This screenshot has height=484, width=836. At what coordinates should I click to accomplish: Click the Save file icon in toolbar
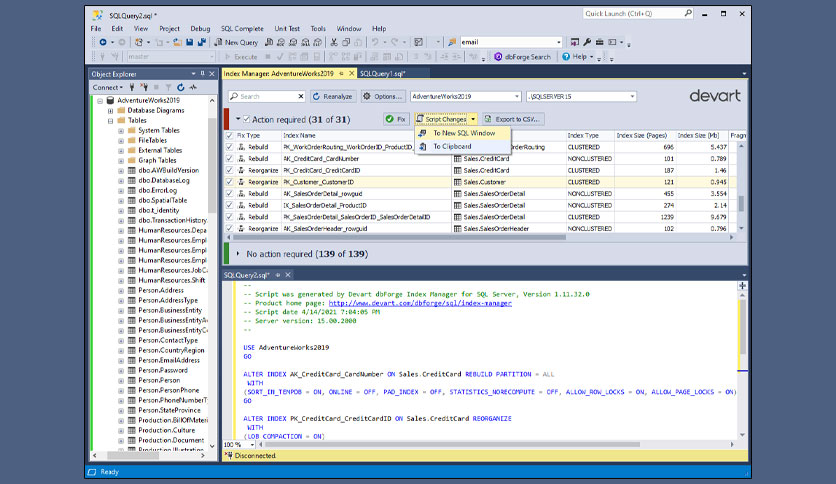(x=189, y=42)
